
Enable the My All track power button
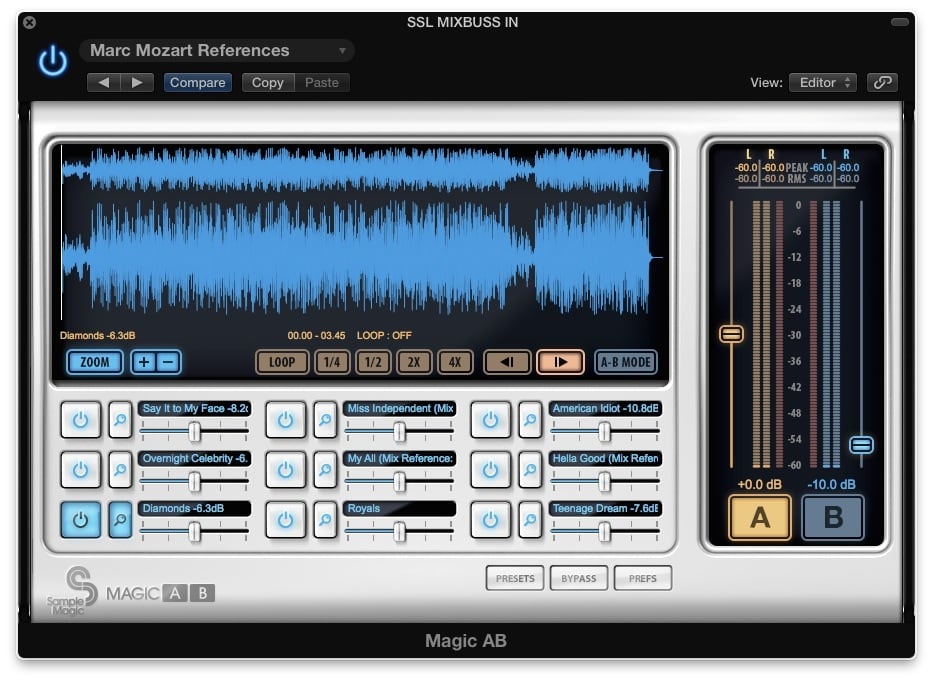click(285, 470)
